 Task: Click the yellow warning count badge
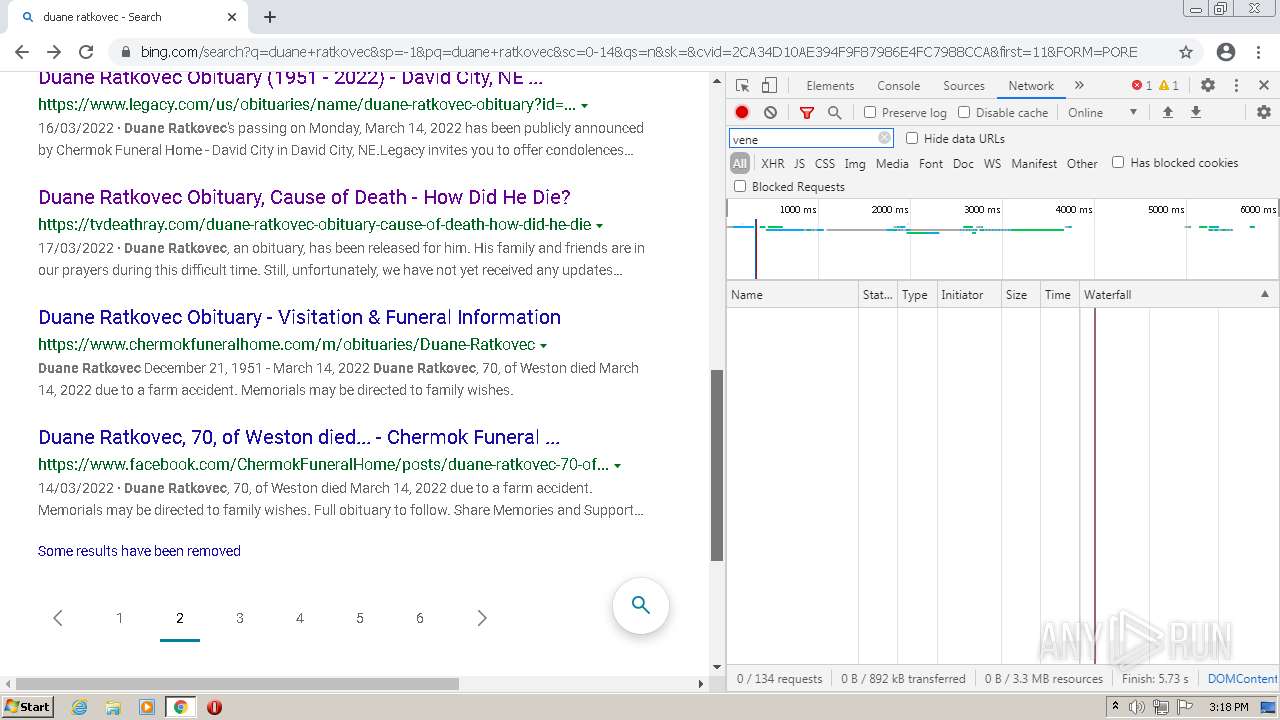click(1169, 86)
